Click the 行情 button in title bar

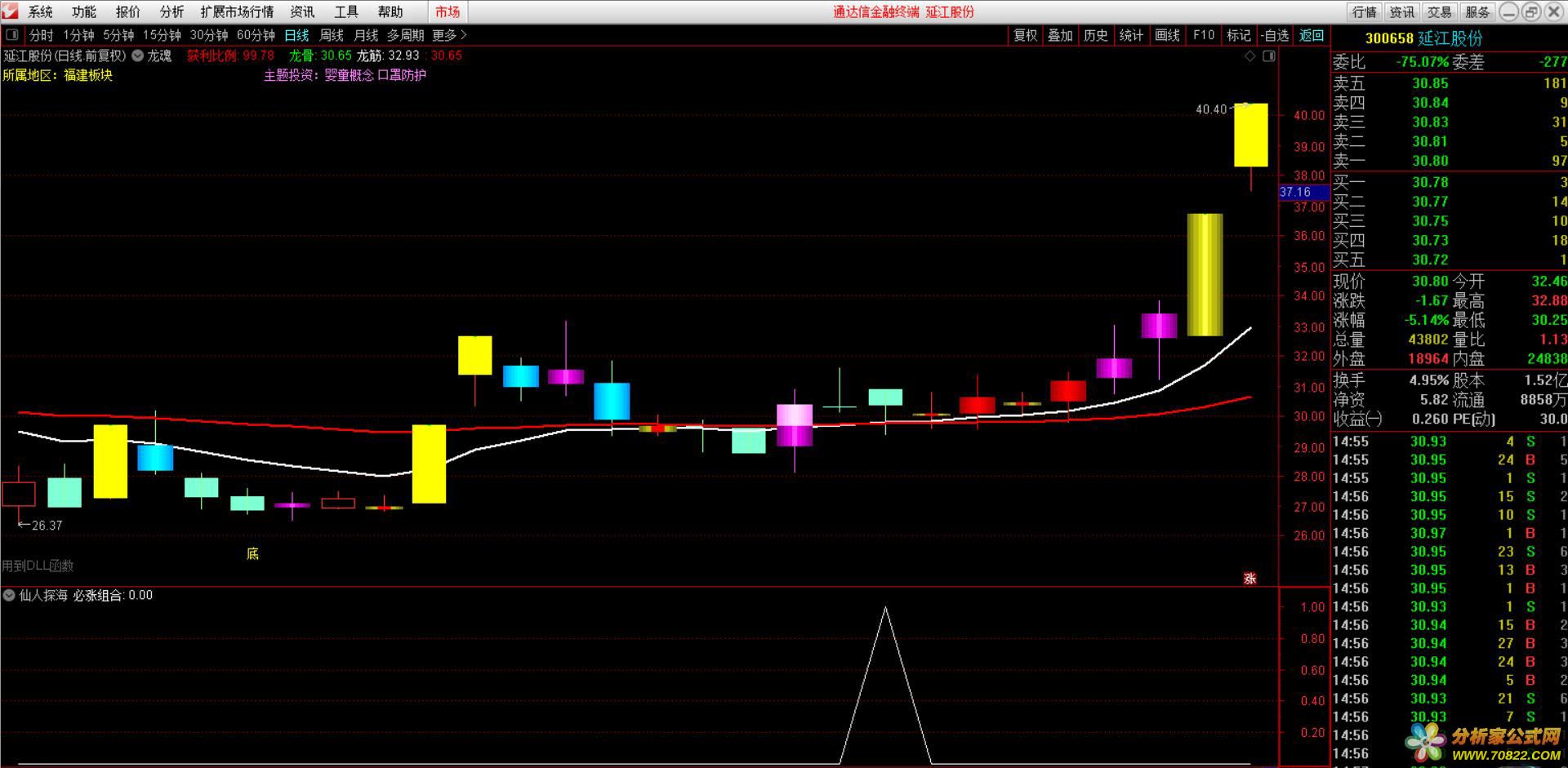(x=1364, y=11)
